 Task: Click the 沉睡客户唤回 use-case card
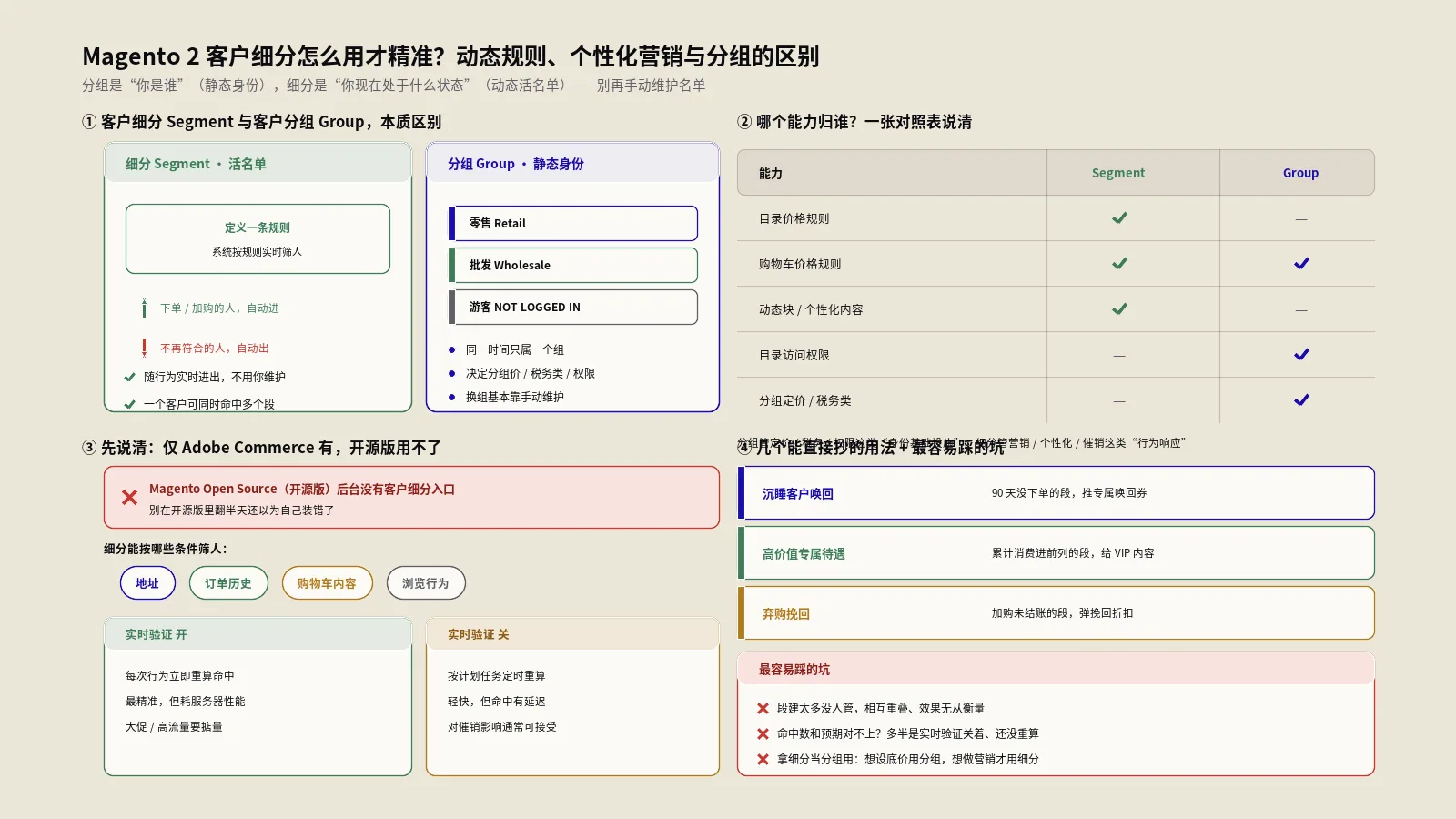pyautogui.click(x=1056, y=493)
